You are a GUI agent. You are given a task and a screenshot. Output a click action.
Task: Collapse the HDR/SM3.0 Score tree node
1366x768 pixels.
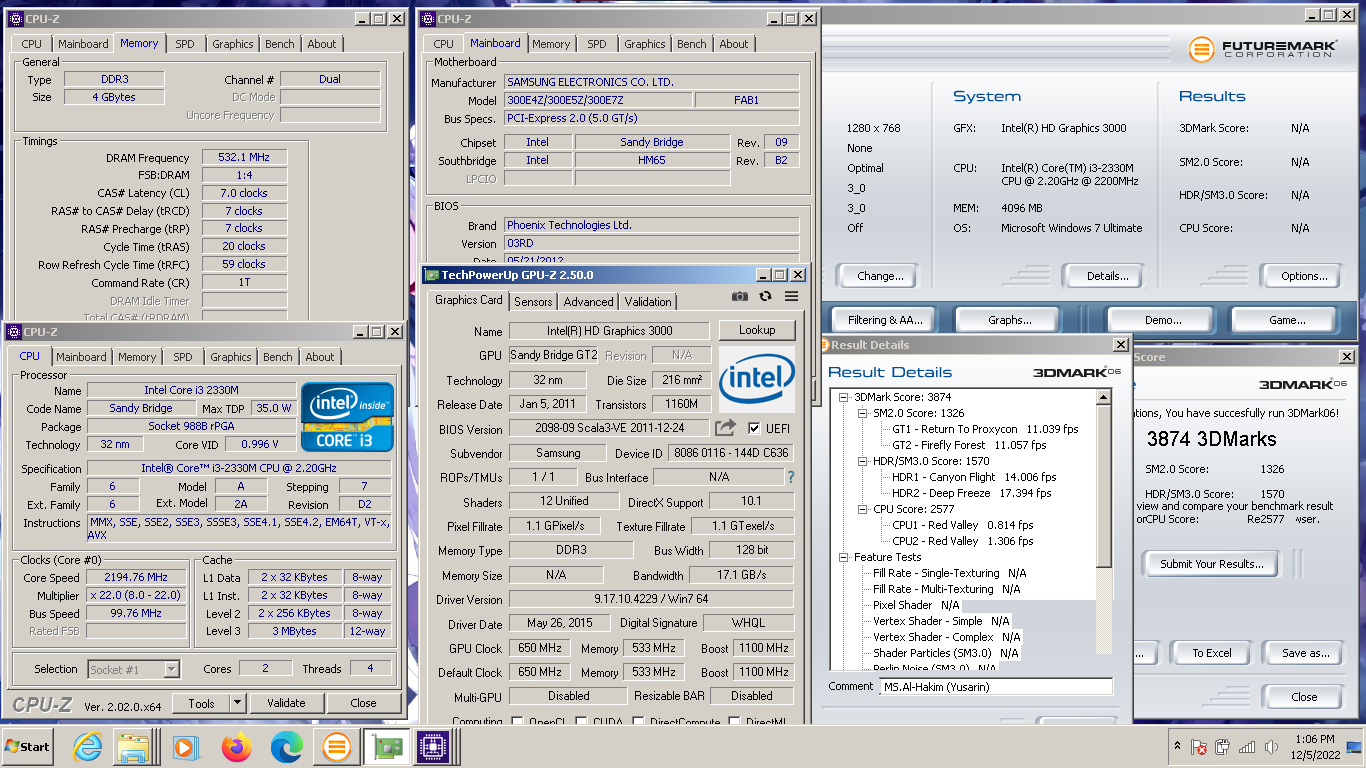point(863,461)
